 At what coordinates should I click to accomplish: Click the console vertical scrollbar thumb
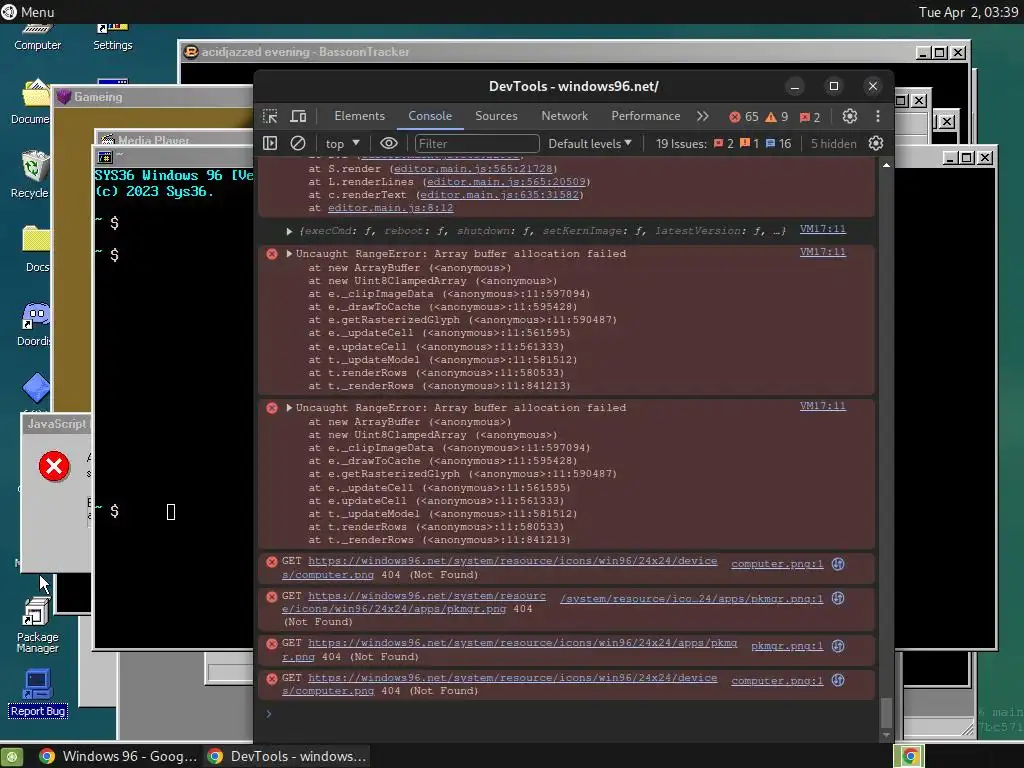(x=886, y=712)
